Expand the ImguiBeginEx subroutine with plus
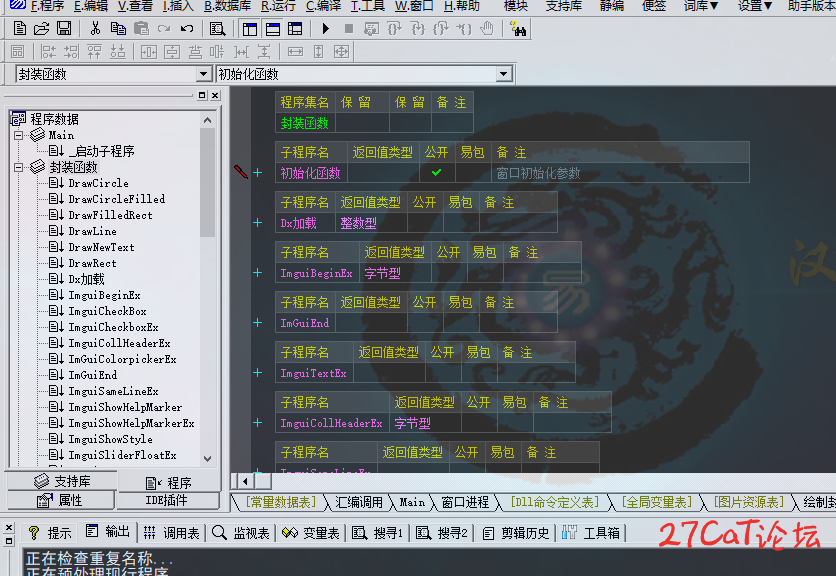The image size is (836, 576). pyautogui.click(x=258, y=273)
